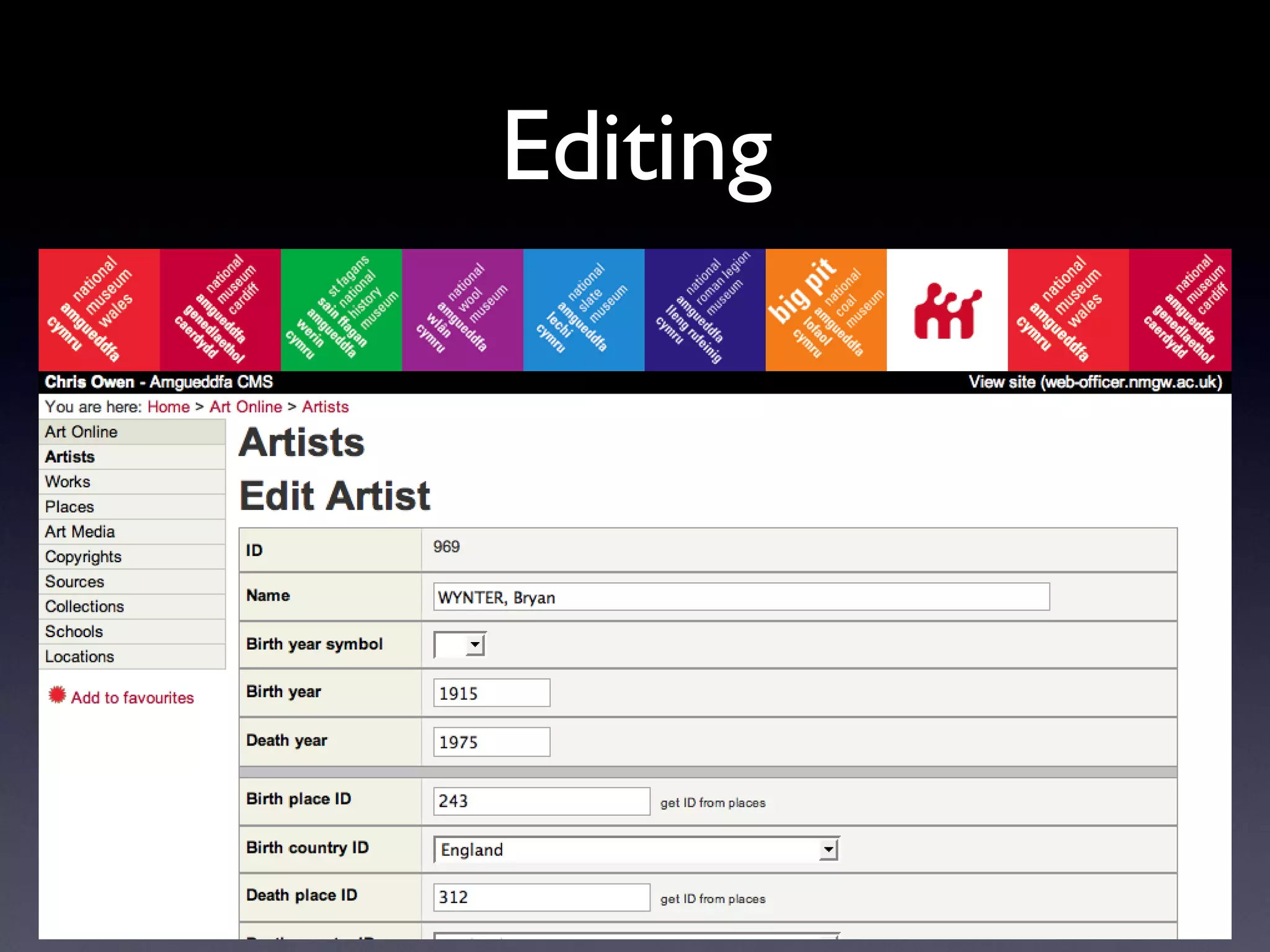Open the Works section in the sidebar
1270x952 pixels.
click(68, 482)
